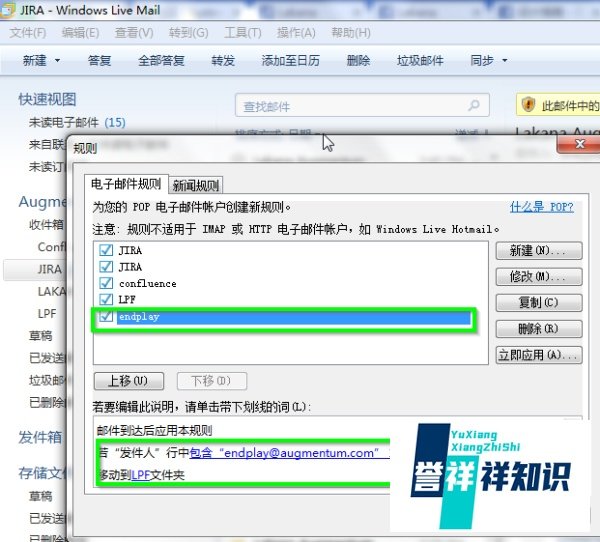
Task: Toggle the endplay rule checkbox
Action: 106,317
